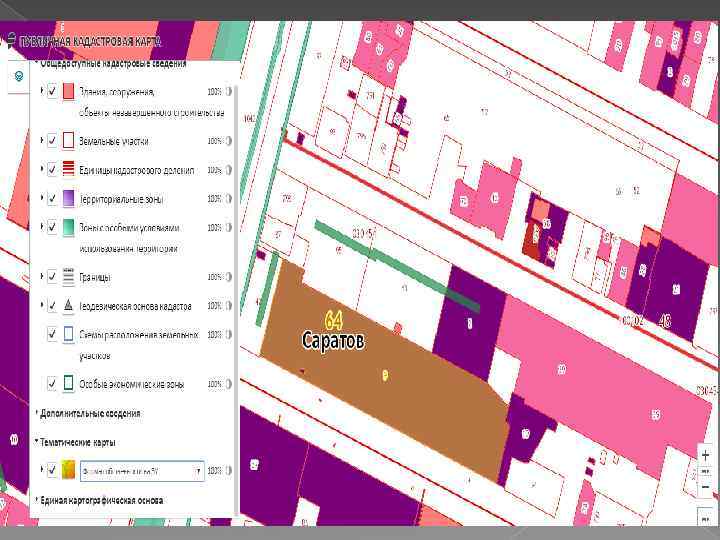
Task: Click the yellow 64 region label on map
Action: click(x=334, y=320)
